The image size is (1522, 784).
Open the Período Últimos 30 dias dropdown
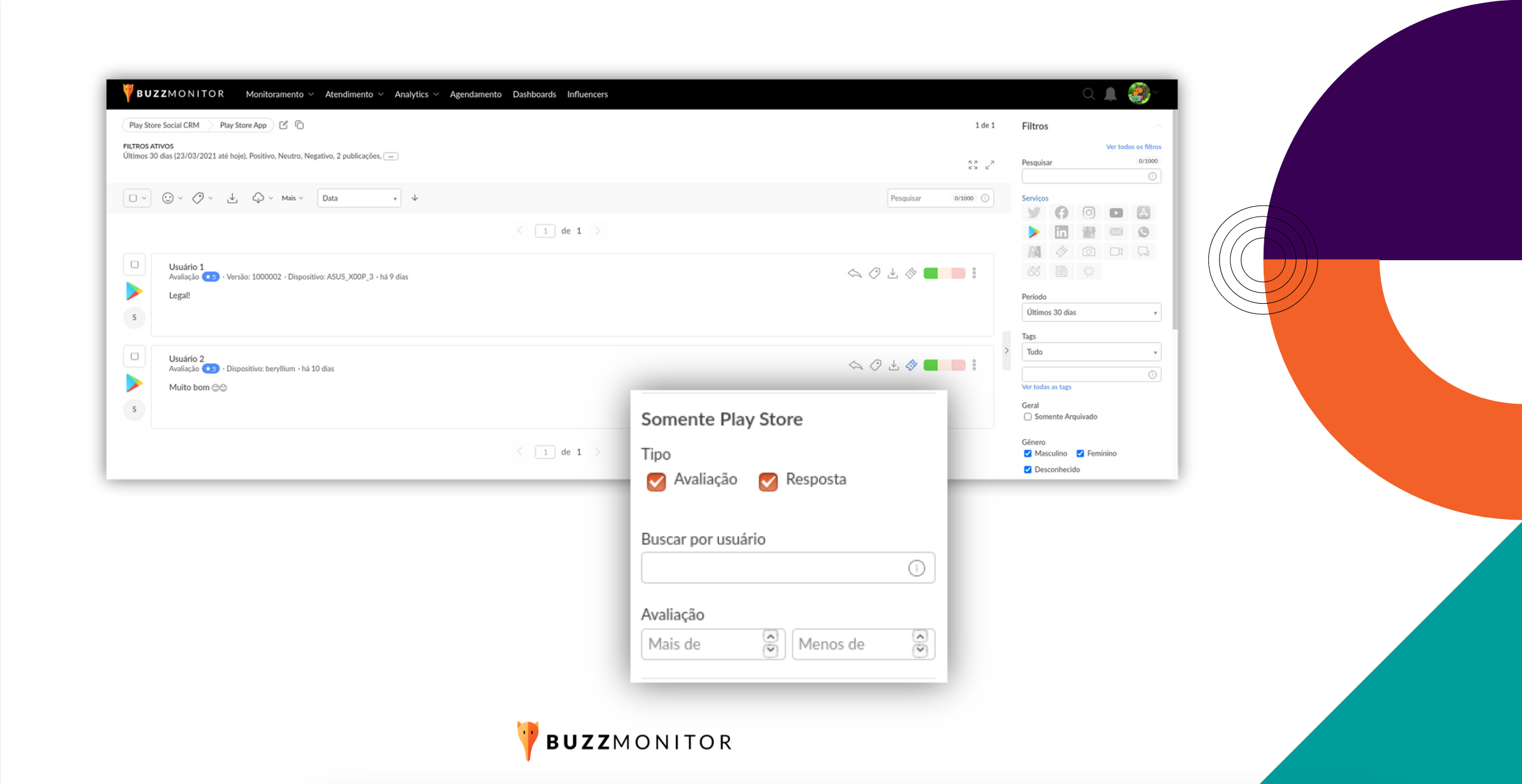click(x=1091, y=312)
